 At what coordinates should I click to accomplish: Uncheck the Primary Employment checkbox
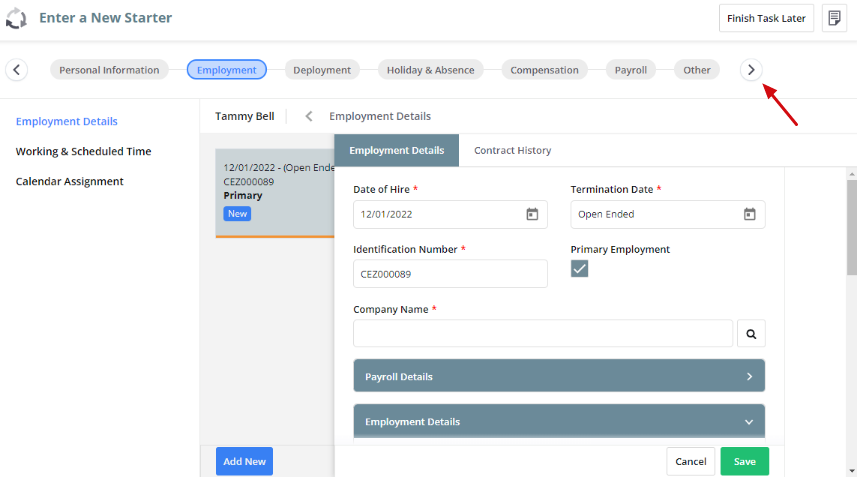[x=579, y=268]
